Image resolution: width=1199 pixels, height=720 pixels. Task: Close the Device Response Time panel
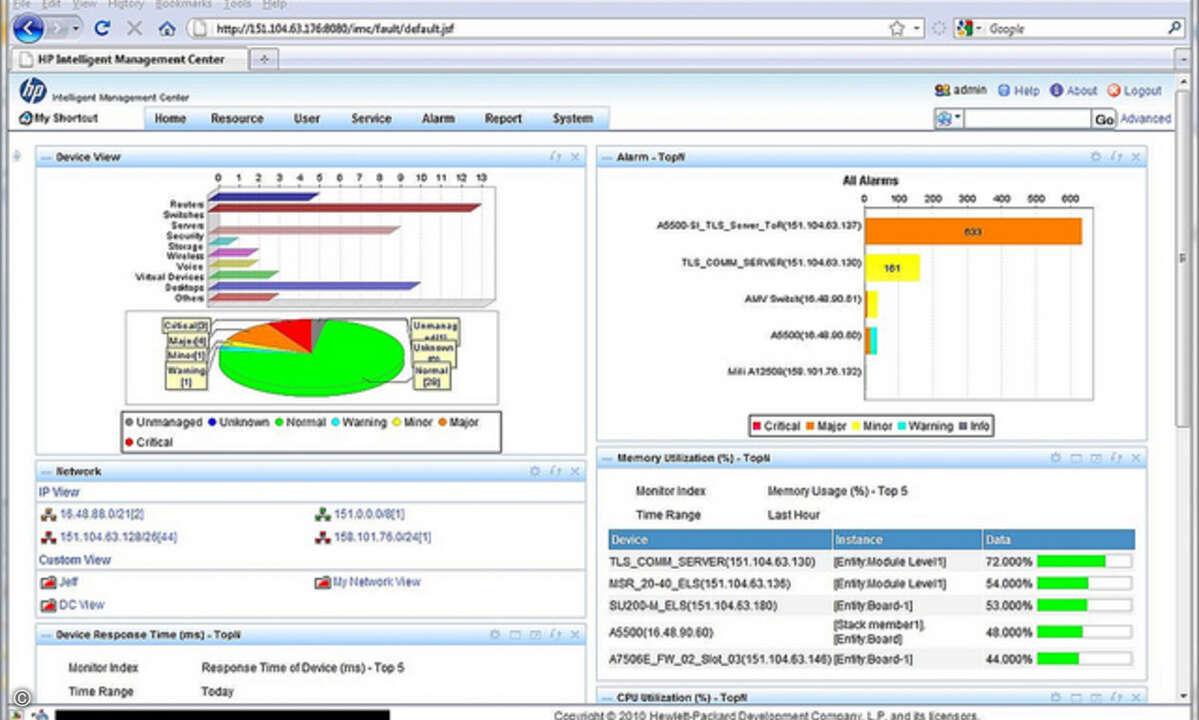coord(575,634)
